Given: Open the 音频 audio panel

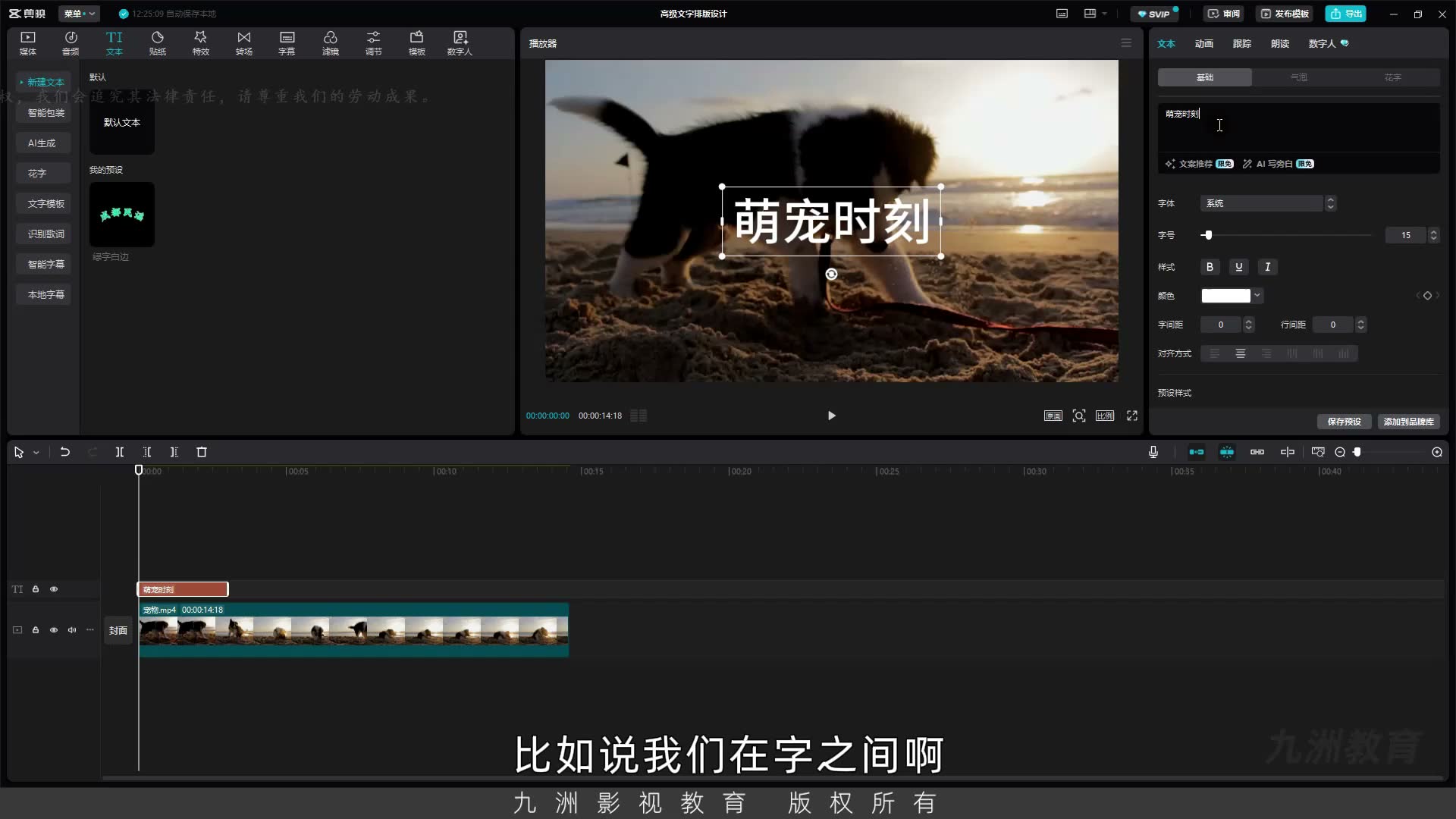Looking at the screenshot, I should pos(71,43).
